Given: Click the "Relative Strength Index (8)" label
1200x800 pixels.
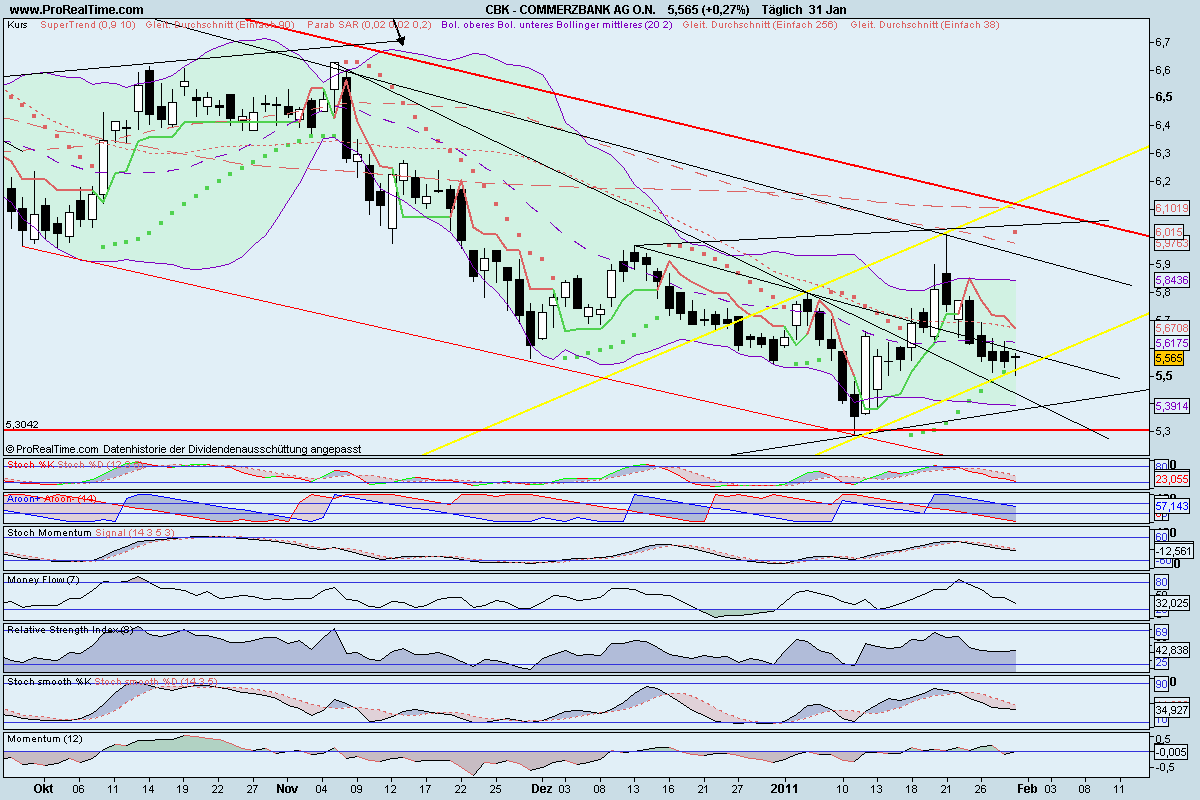Looking at the screenshot, I should [x=70, y=630].
